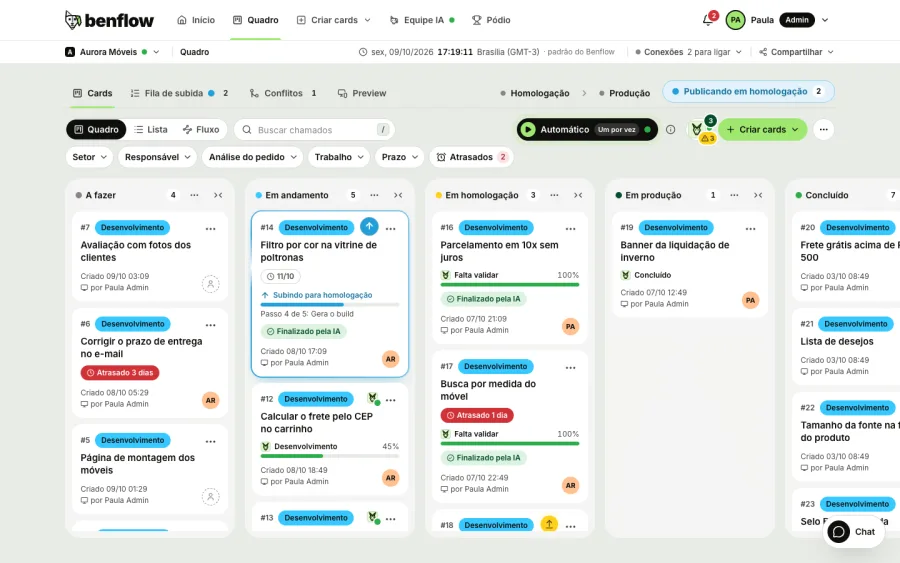Viewport: 900px width, 563px height.
Task: Assign a person on card #5
Action: tap(211, 496)
